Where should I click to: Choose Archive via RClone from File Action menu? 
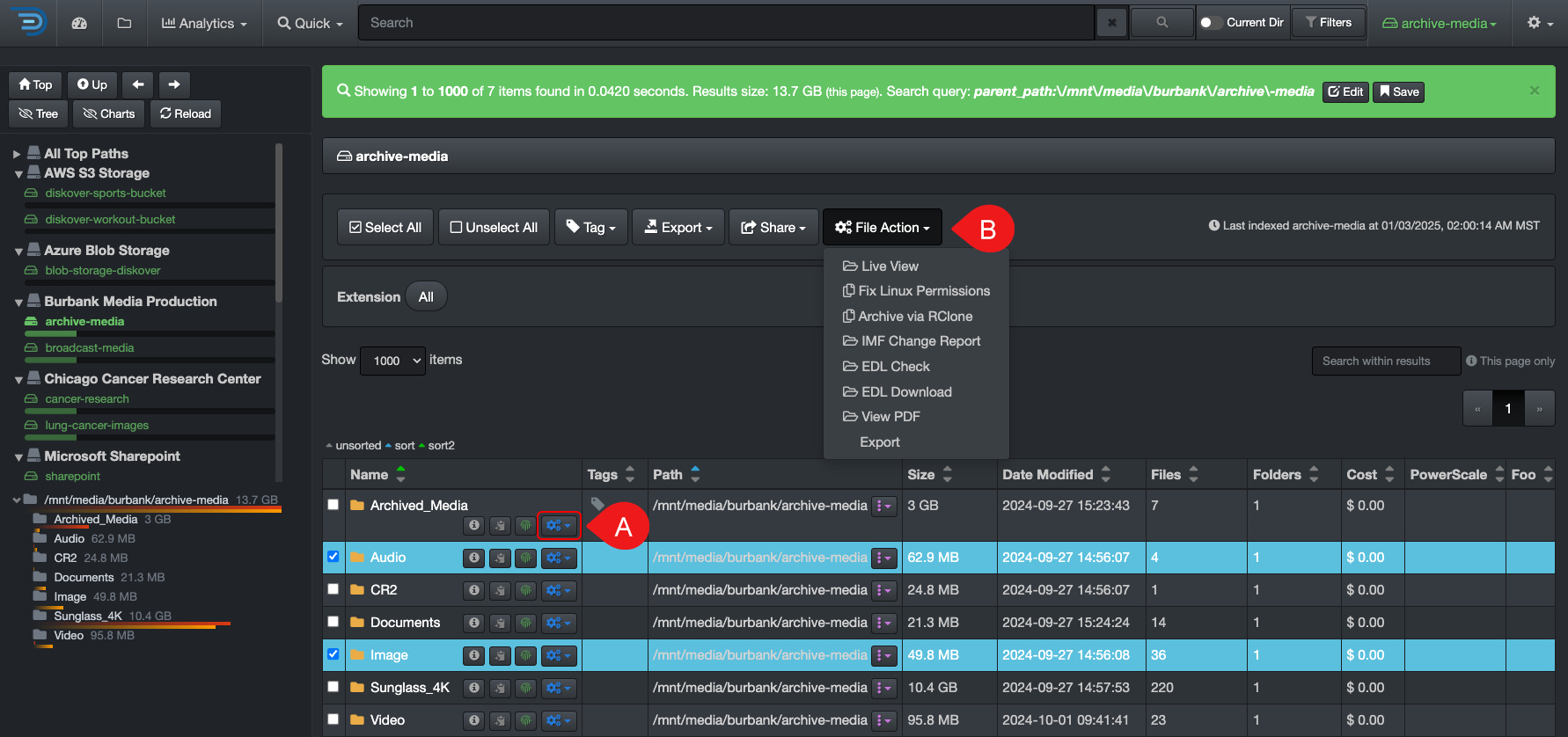915,317
